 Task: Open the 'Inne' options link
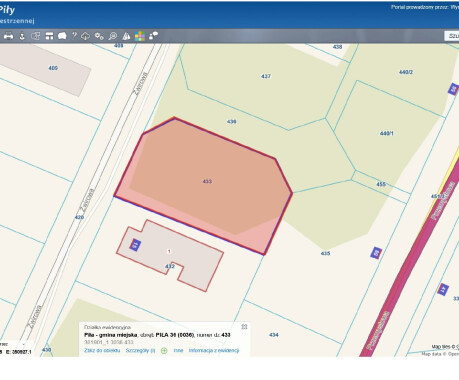178,350
